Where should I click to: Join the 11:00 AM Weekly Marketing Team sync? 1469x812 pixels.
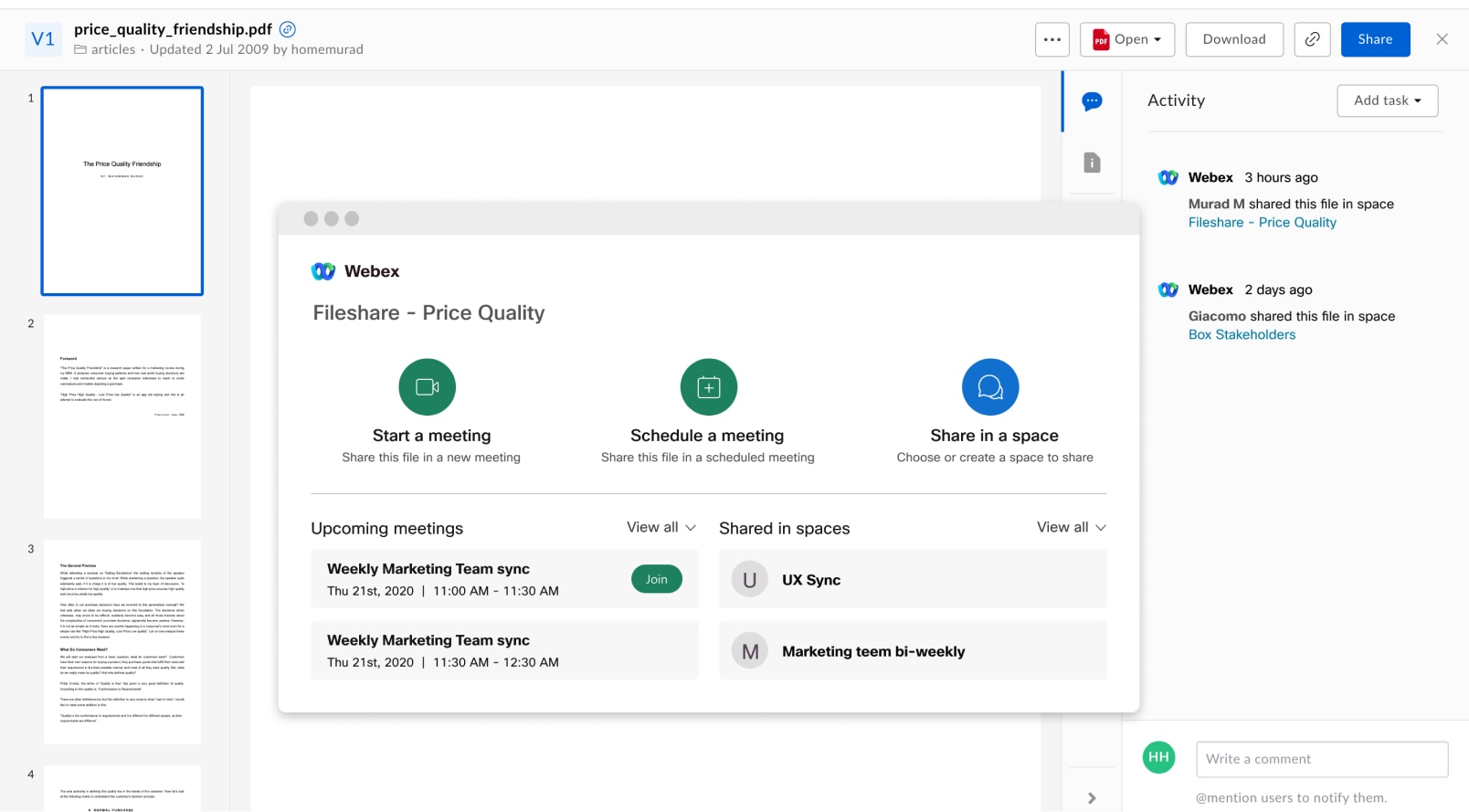pos(656,579)
